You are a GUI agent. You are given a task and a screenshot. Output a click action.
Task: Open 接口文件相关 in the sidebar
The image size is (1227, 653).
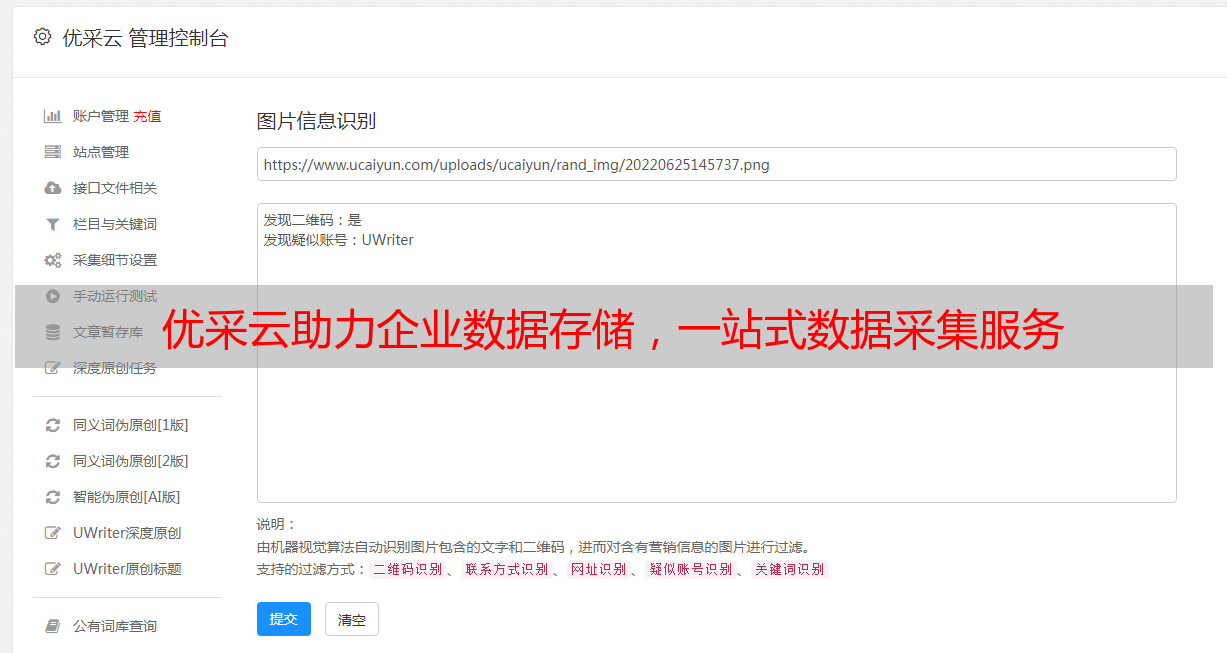pos(115,188)
